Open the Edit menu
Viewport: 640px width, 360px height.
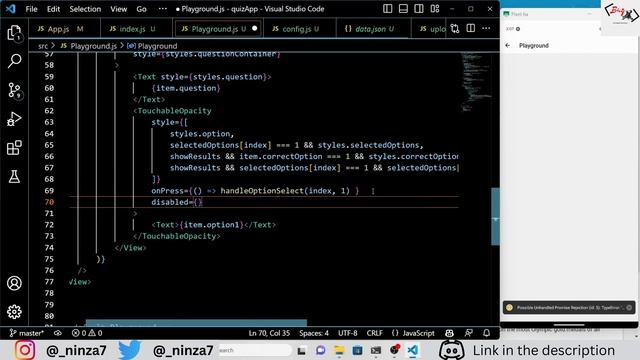[53, 9]
